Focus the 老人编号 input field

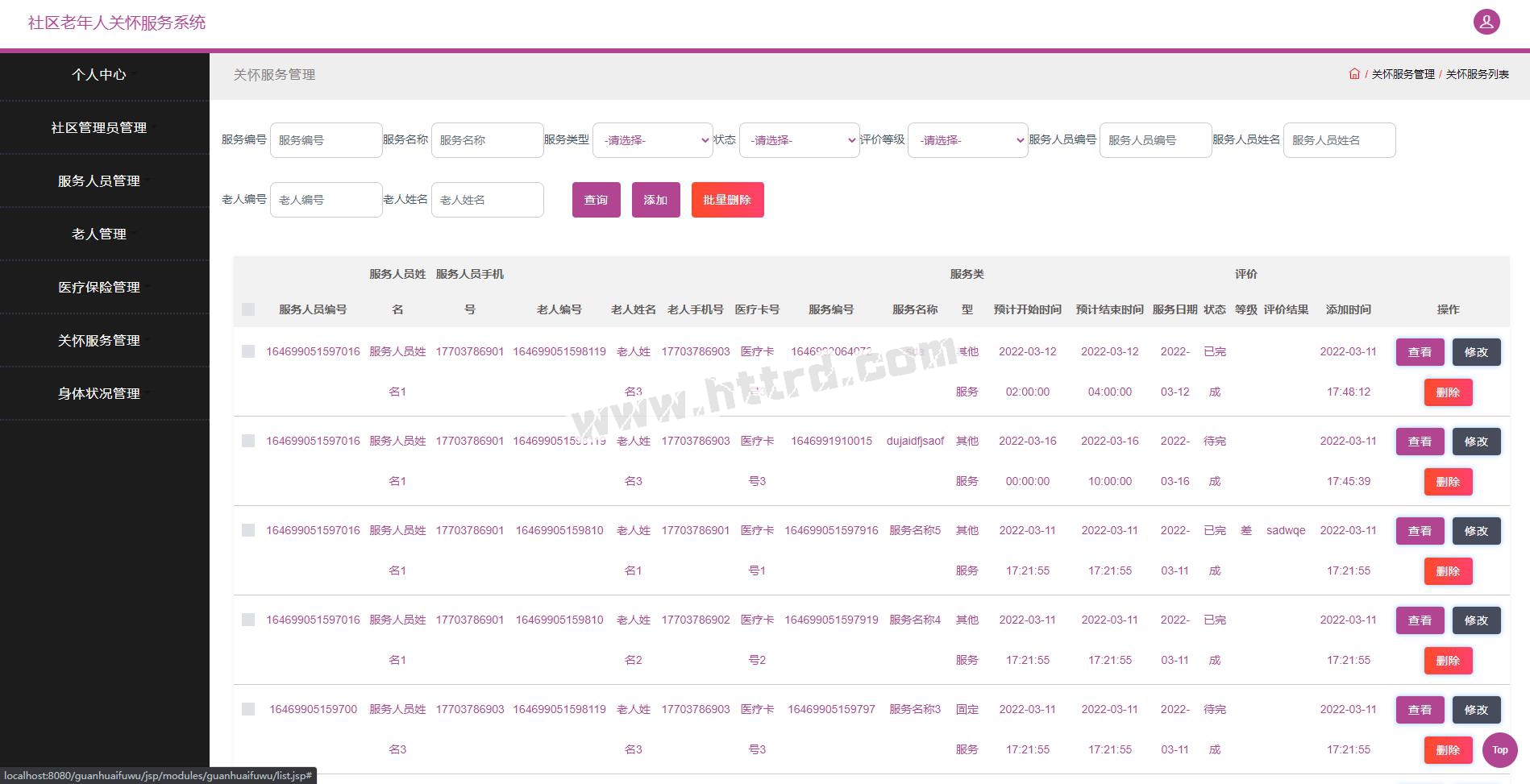326,200
